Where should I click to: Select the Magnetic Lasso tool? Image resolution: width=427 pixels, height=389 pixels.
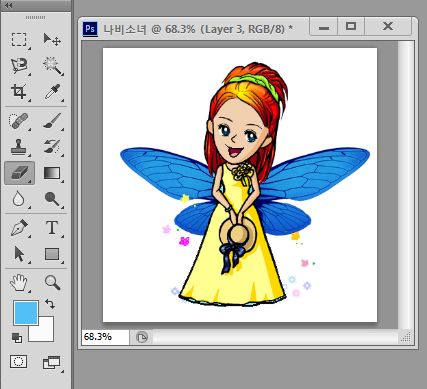tap(19, 65)
